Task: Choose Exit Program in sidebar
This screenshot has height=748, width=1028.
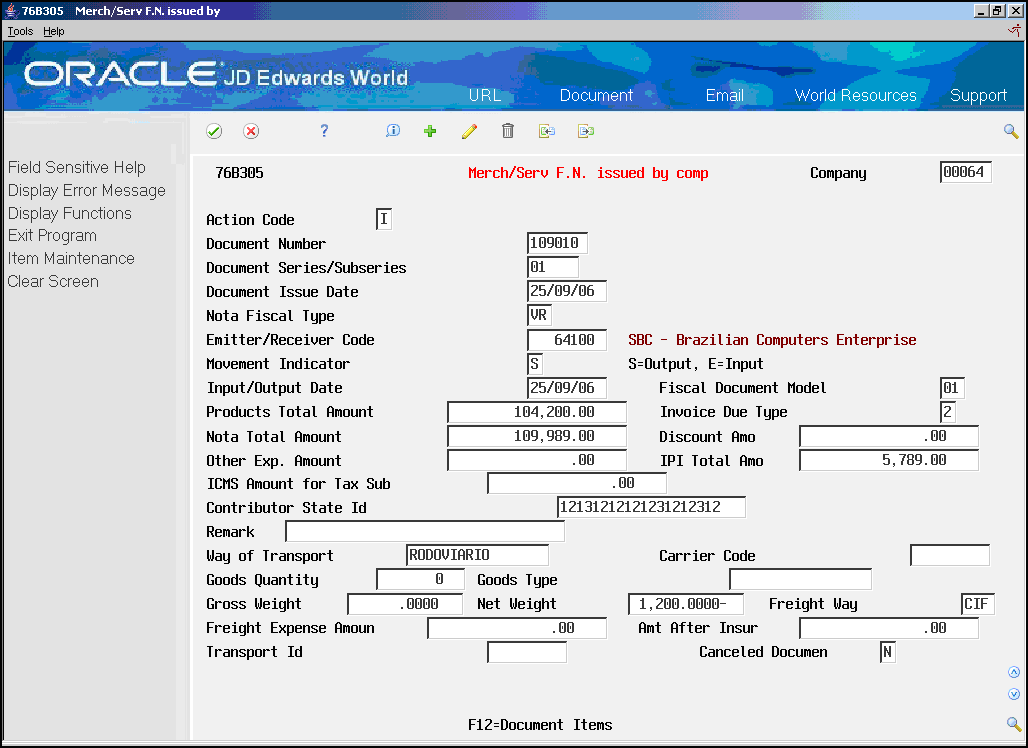Action: (52, 236)
